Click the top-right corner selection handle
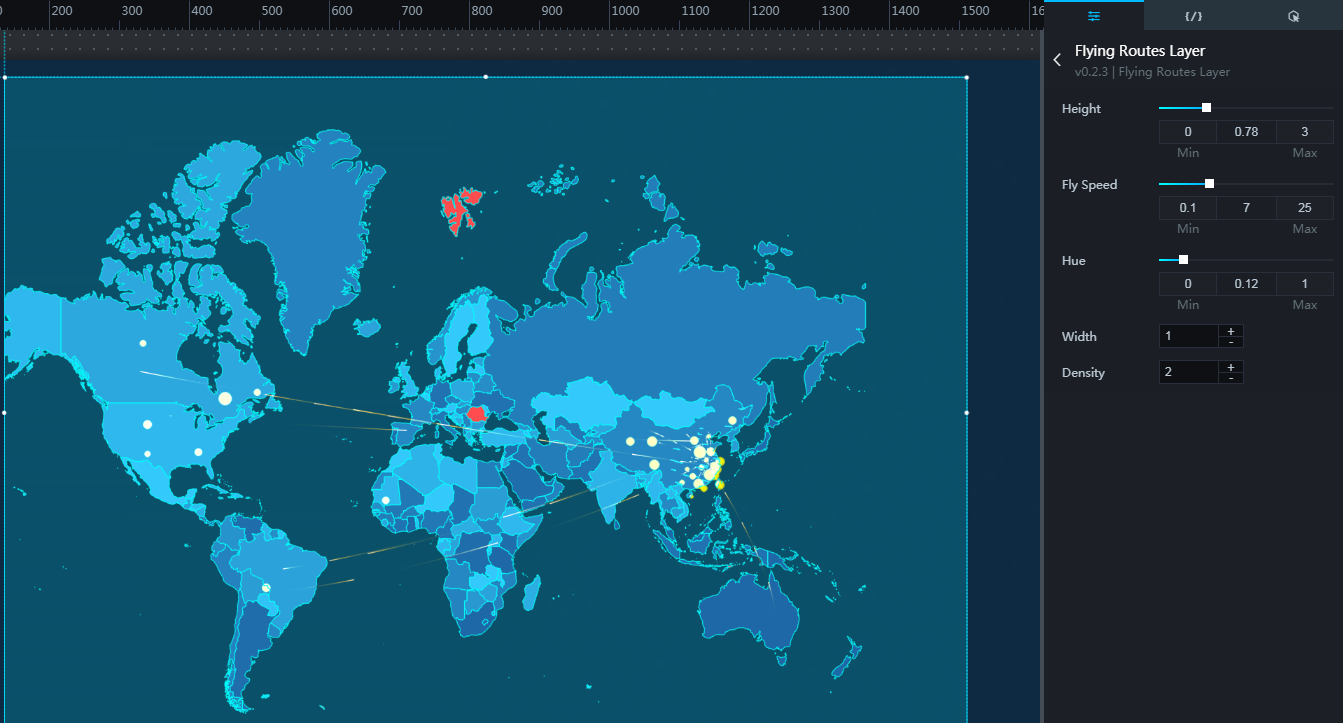Image resolution: width=1343 pixels, height=723 pixels. (x=967, y=76)
